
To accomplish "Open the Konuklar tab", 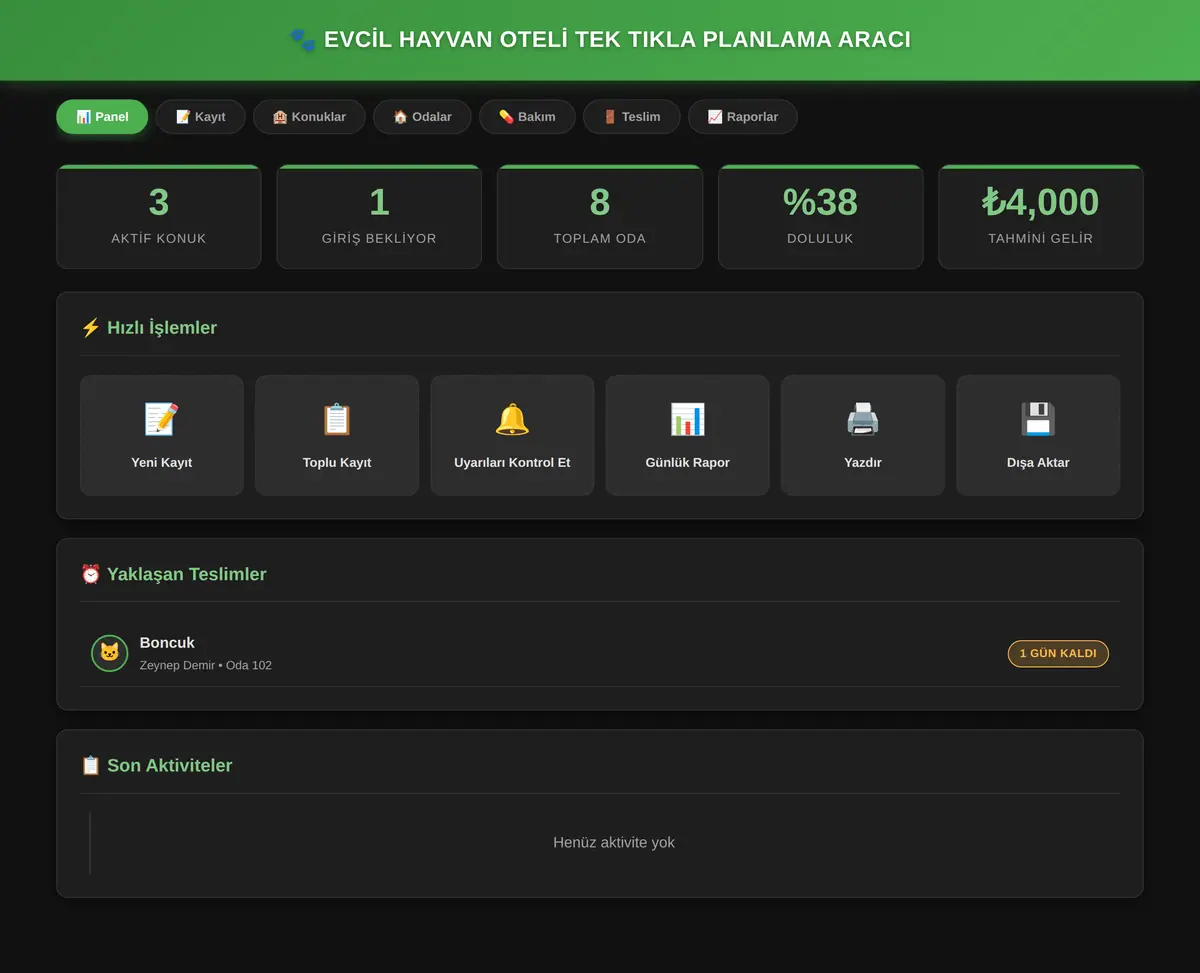I will point(309,117).
